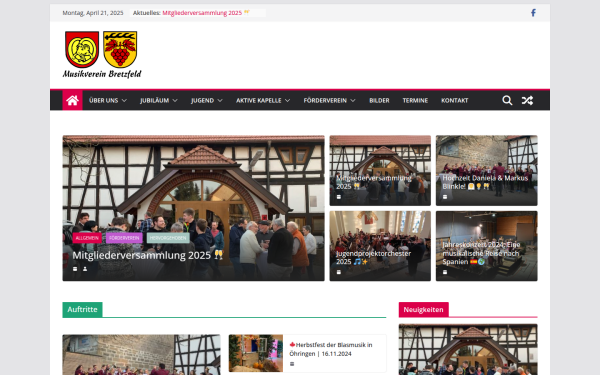
Task: Open the Jugend menu item
Action: (202, 100)
